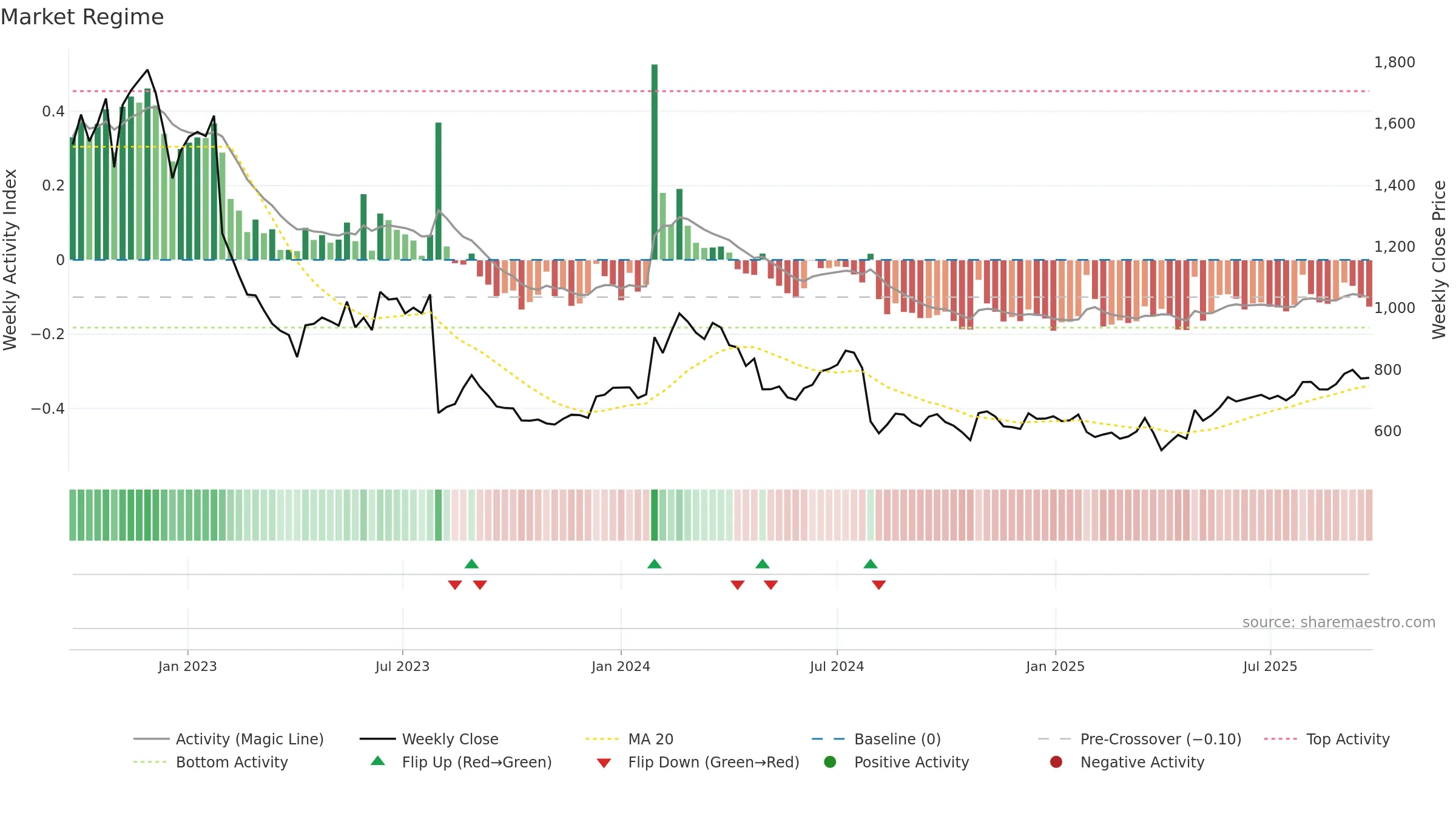Image resolution: width=1456 pixels, height=819 pixels.
Task: Click the 600 price axis tick
Action: (1387, 431)
